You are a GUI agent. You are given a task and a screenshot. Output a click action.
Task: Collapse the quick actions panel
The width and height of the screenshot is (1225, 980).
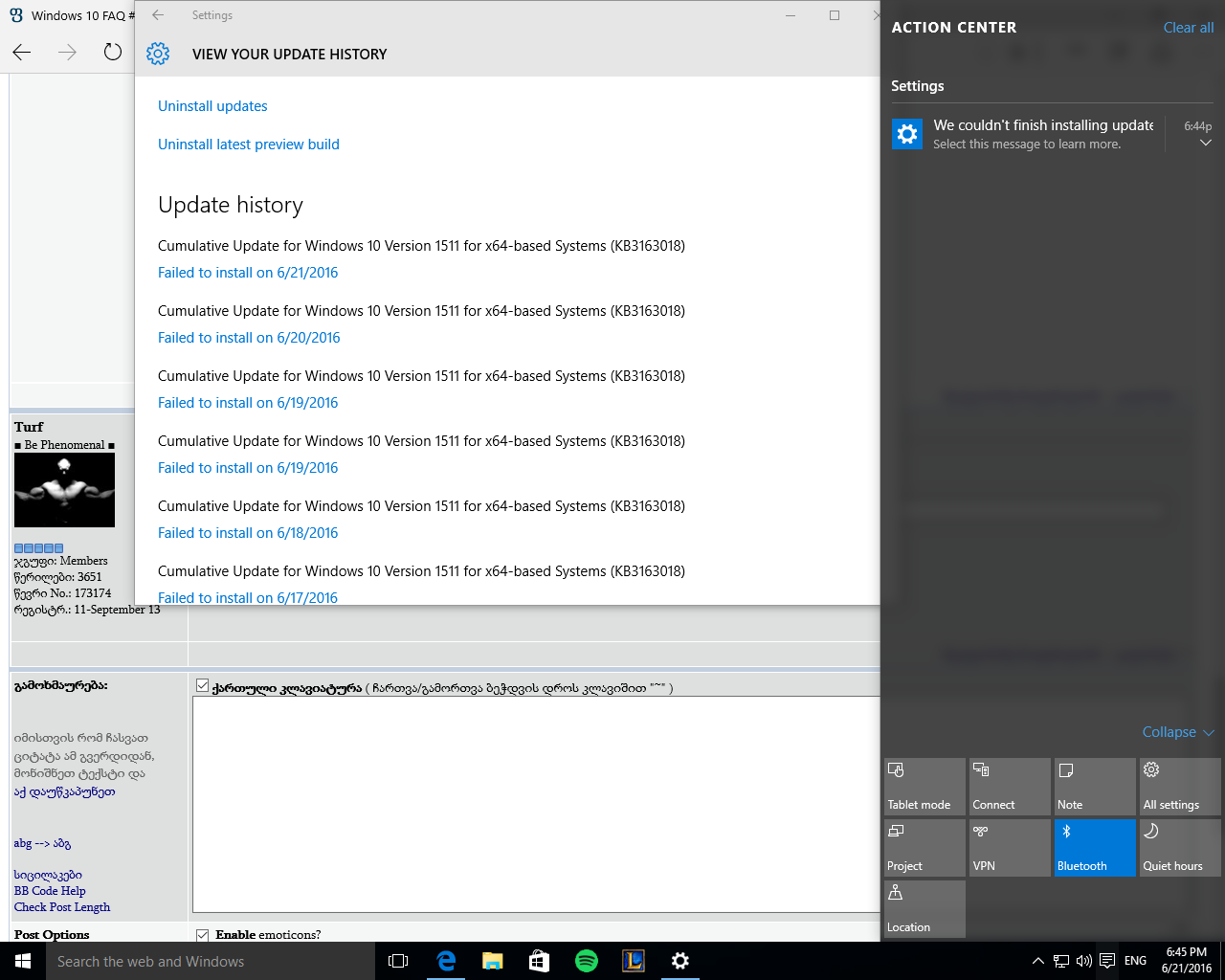click(1177, 732)
